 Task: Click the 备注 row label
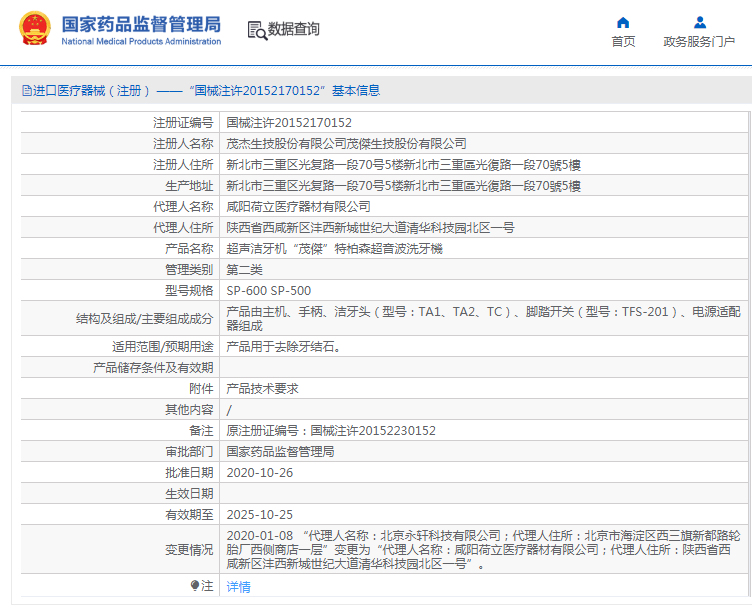pos(201,431)
